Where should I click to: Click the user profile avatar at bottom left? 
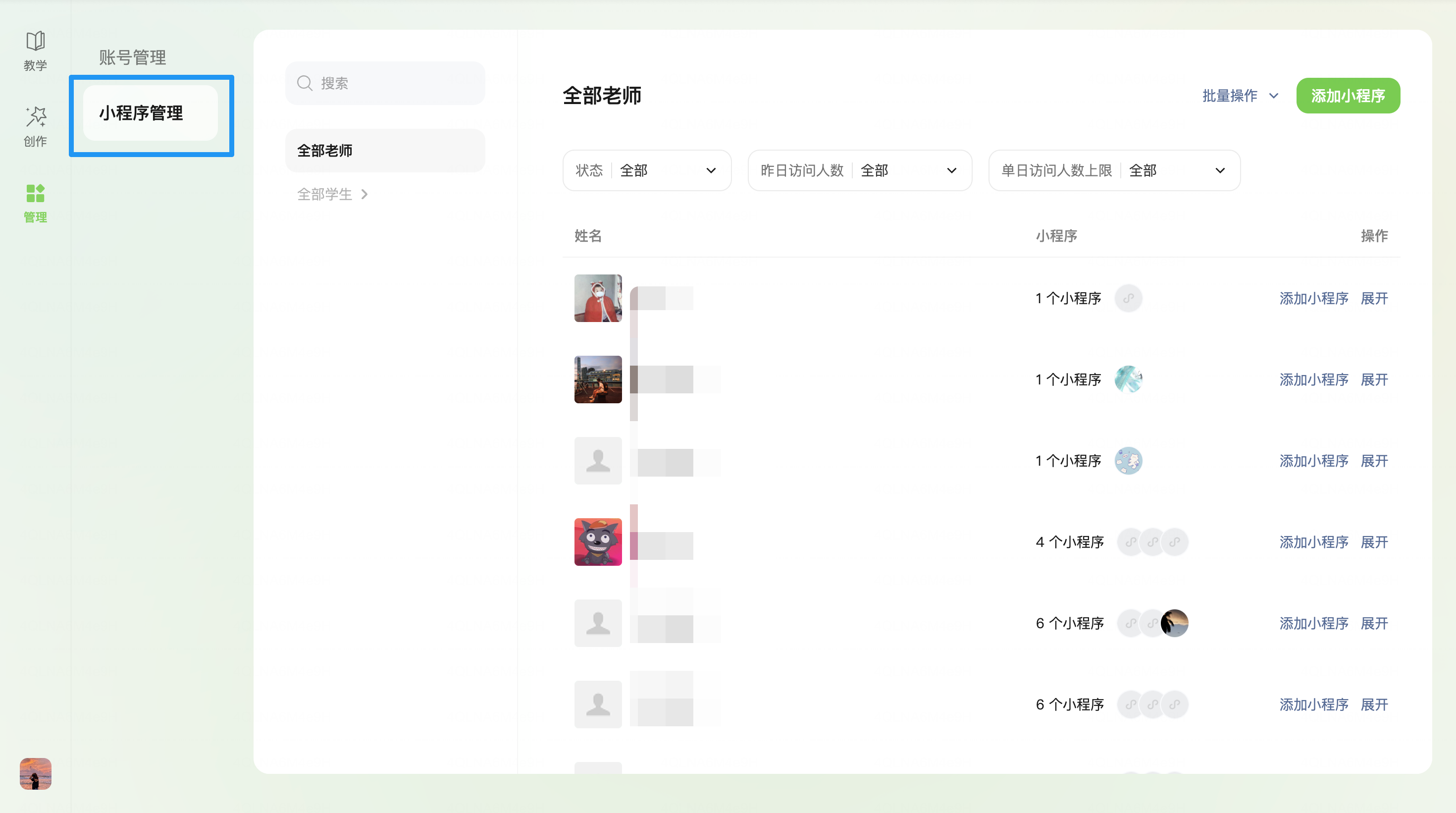35,773
